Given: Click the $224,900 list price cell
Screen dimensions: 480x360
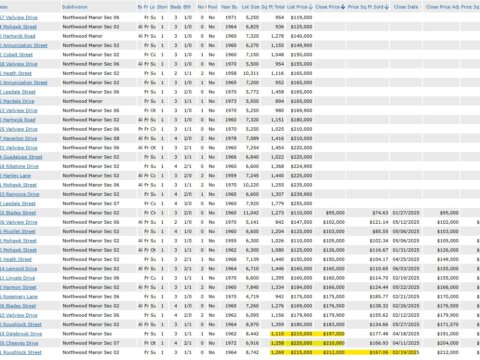Looking at the screenshot, I should (301, 166).
